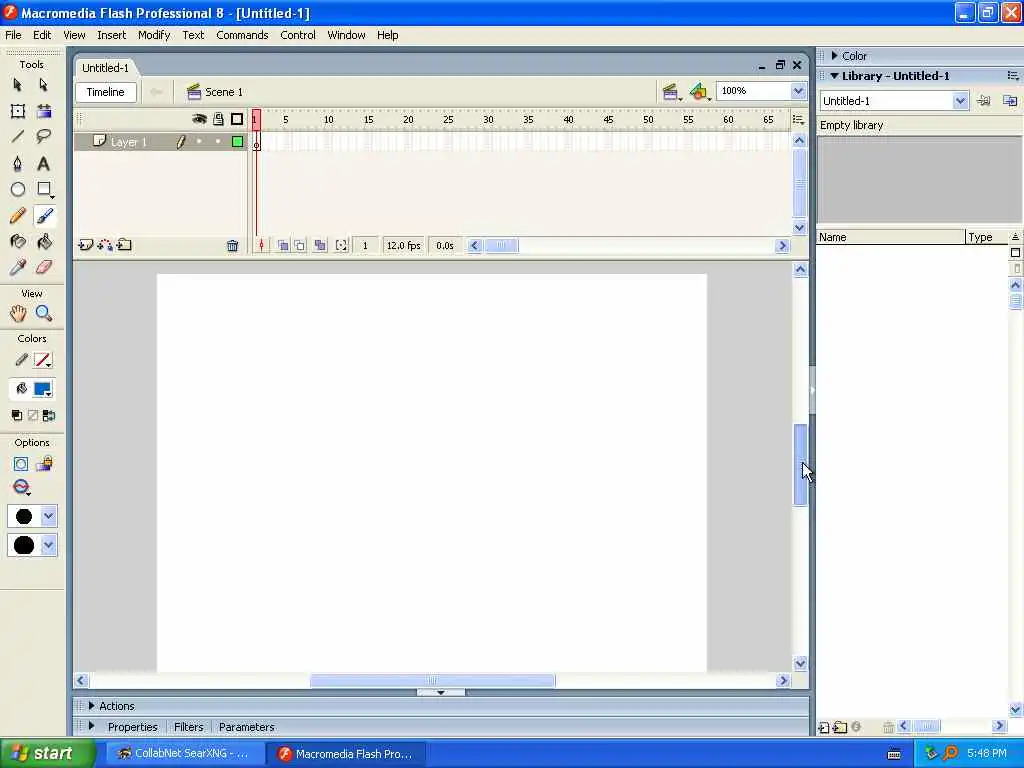The image size is (1024, 768).
Task: Add a motion guide layer
Action: (x=104, y=246)
